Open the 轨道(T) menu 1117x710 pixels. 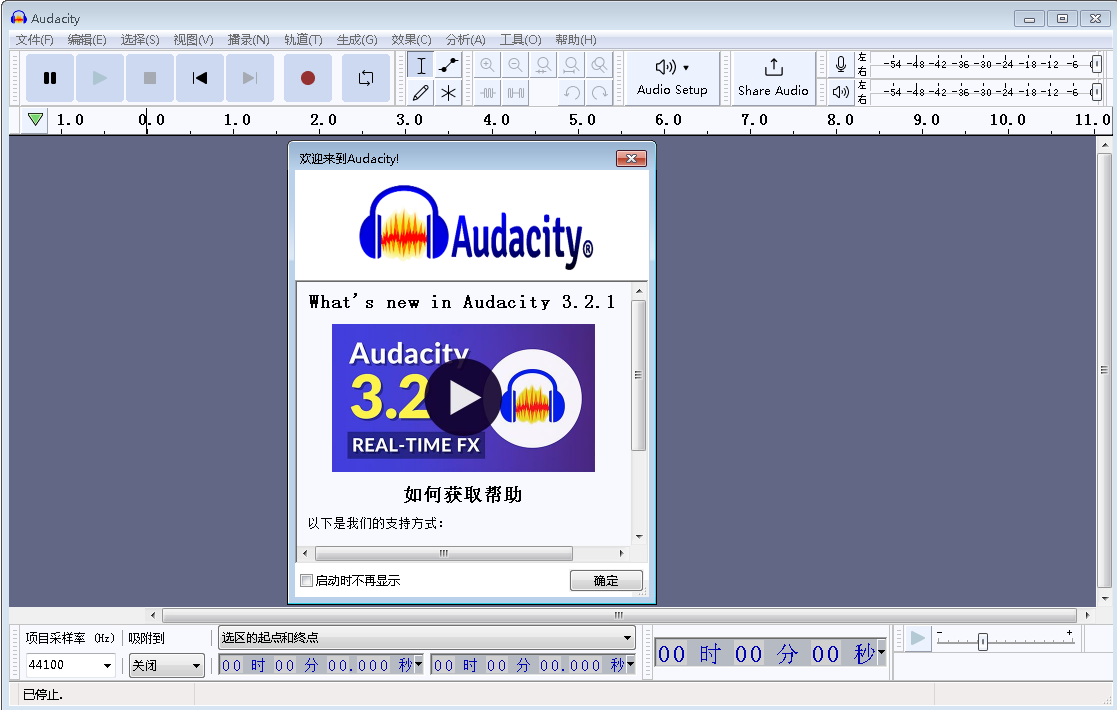pos(303,40)
